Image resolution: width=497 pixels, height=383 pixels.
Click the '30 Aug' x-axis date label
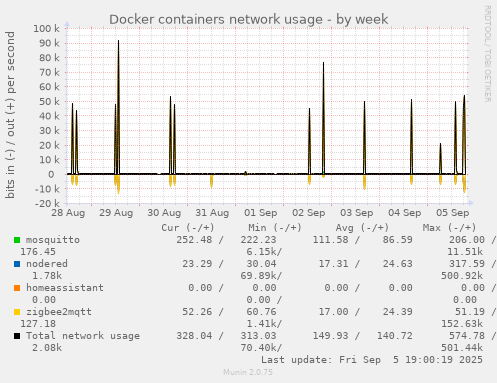coord(164,213)
